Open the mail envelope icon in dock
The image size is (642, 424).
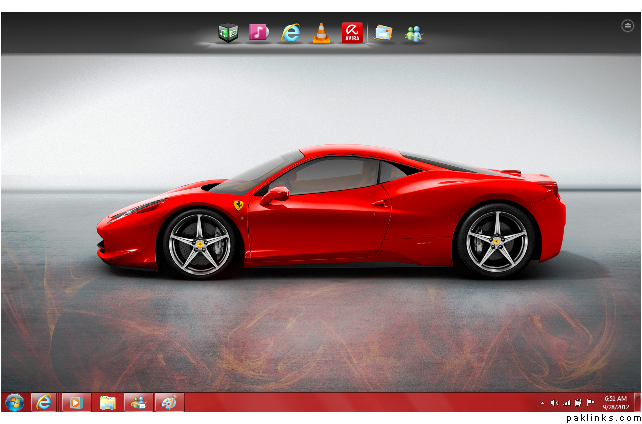[x=383, y=33]
